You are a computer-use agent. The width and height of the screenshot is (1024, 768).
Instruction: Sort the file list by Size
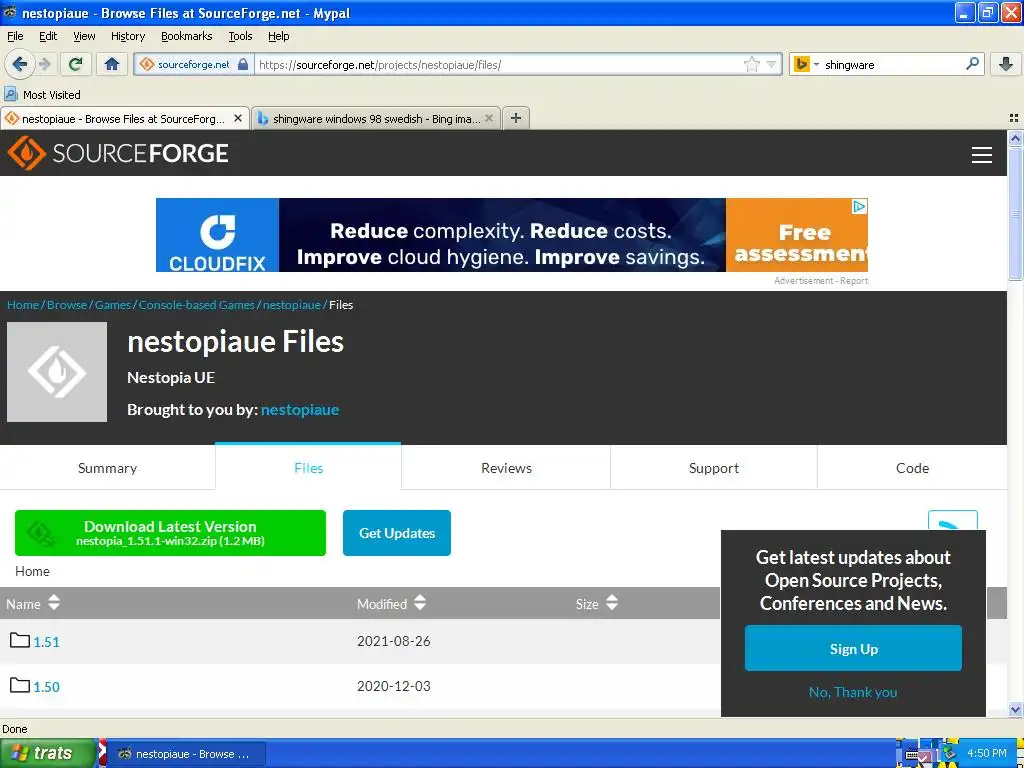tap(596, 603)
